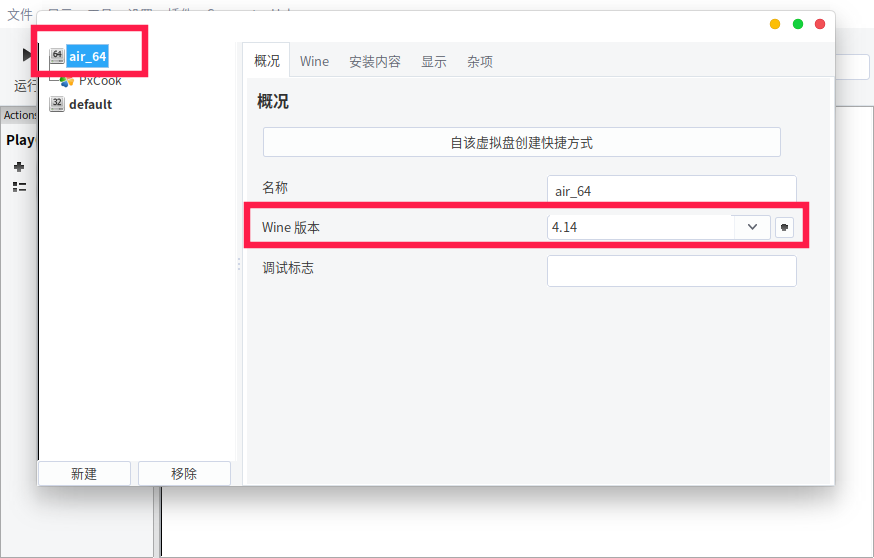
Task: Click the list icon in Actions panel
Action: coord(19,187)
